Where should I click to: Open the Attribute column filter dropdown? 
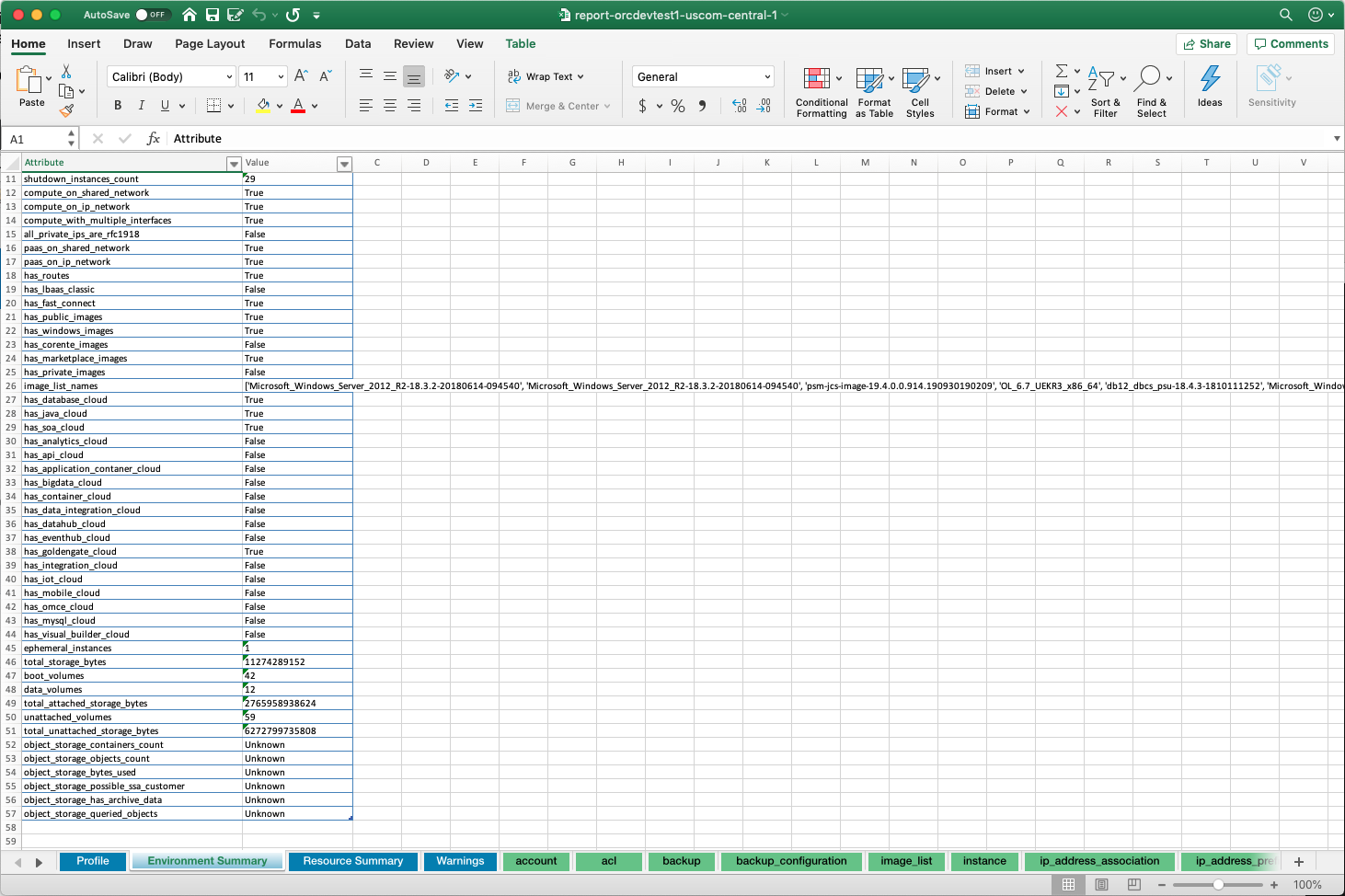pos(233,164)
